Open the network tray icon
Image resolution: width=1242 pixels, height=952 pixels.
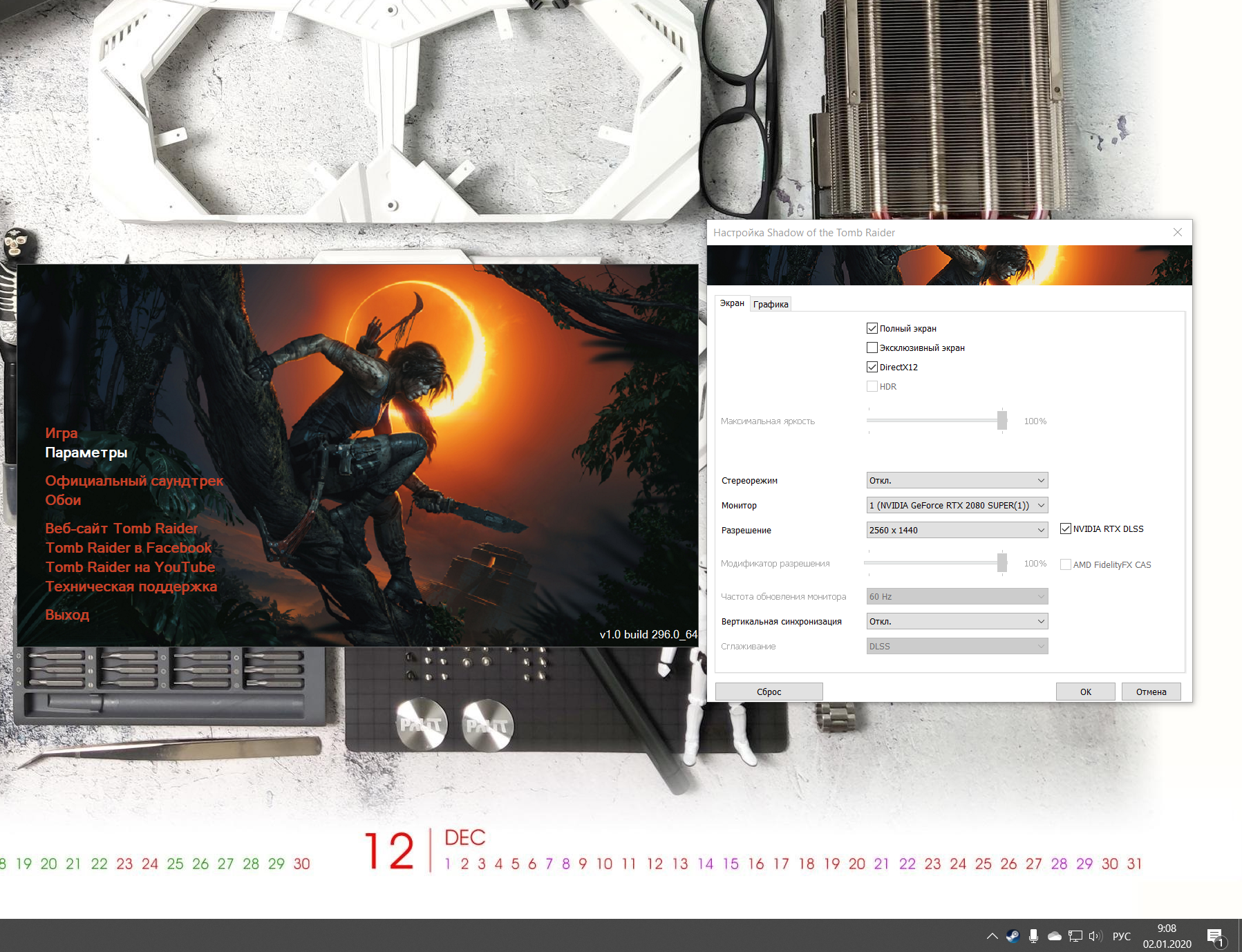point(1075,936)
